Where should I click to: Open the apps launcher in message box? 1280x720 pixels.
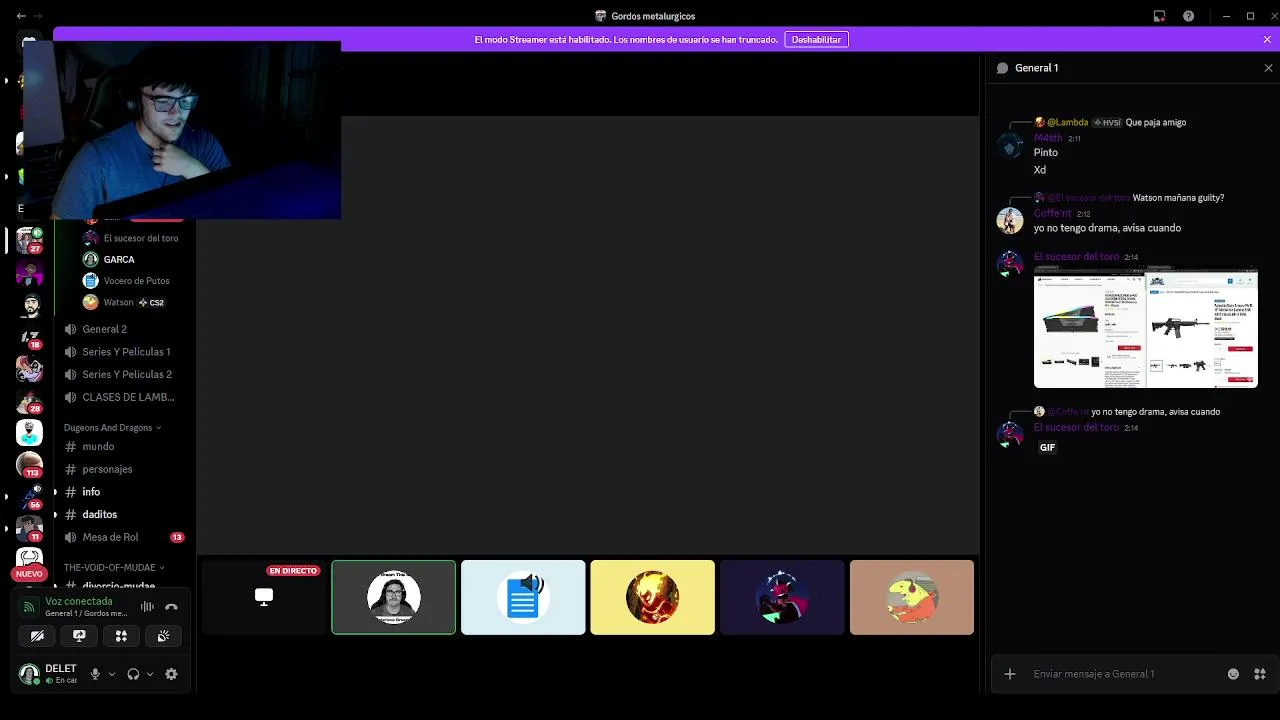pyautogui.click(x=1260, y=674)
